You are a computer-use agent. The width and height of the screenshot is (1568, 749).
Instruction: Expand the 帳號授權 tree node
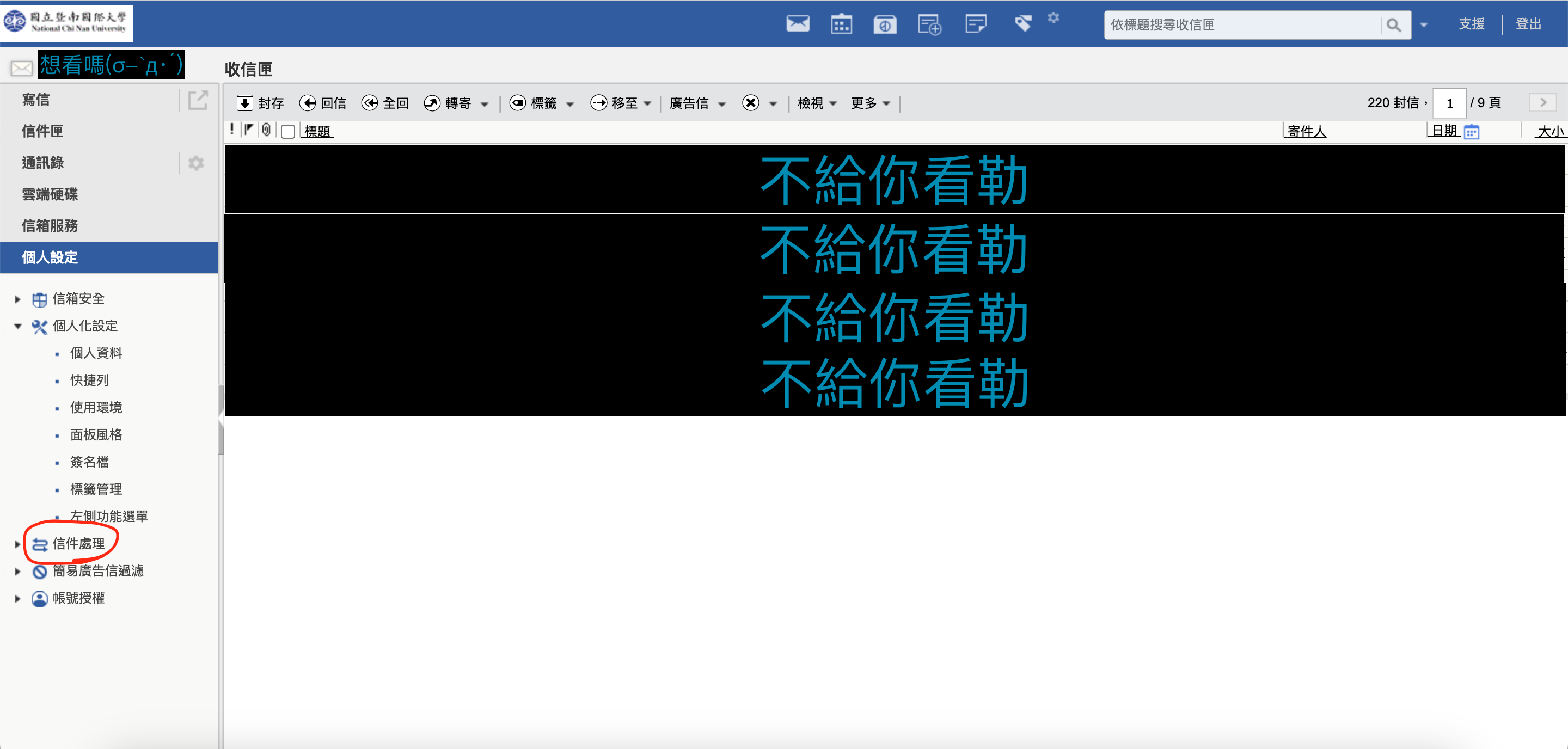click(x=17, y=599)
